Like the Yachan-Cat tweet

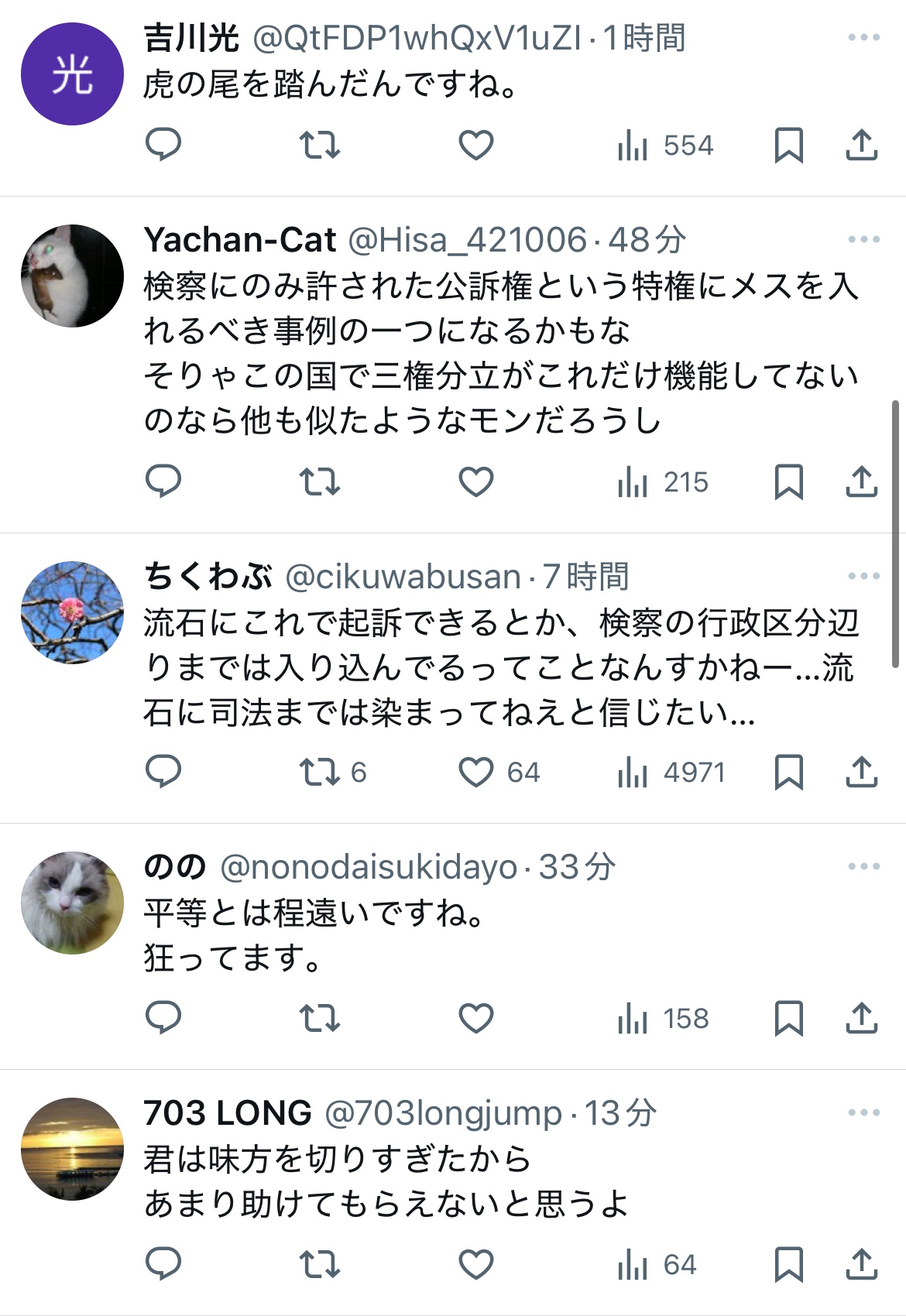[x=476, y=482]
